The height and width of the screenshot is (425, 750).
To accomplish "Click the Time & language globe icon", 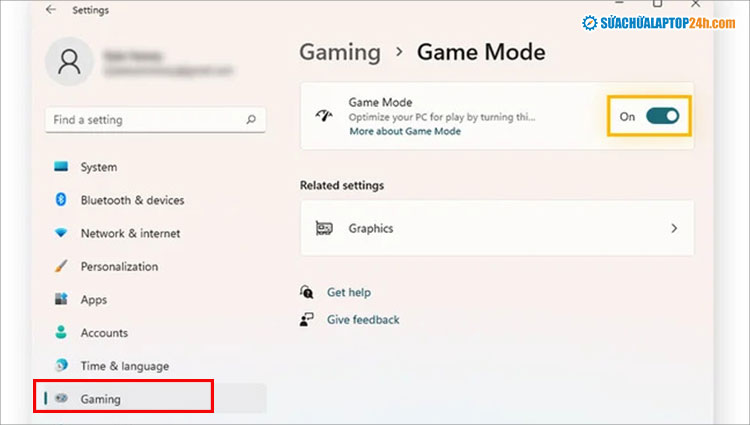I will click(61, 365).
